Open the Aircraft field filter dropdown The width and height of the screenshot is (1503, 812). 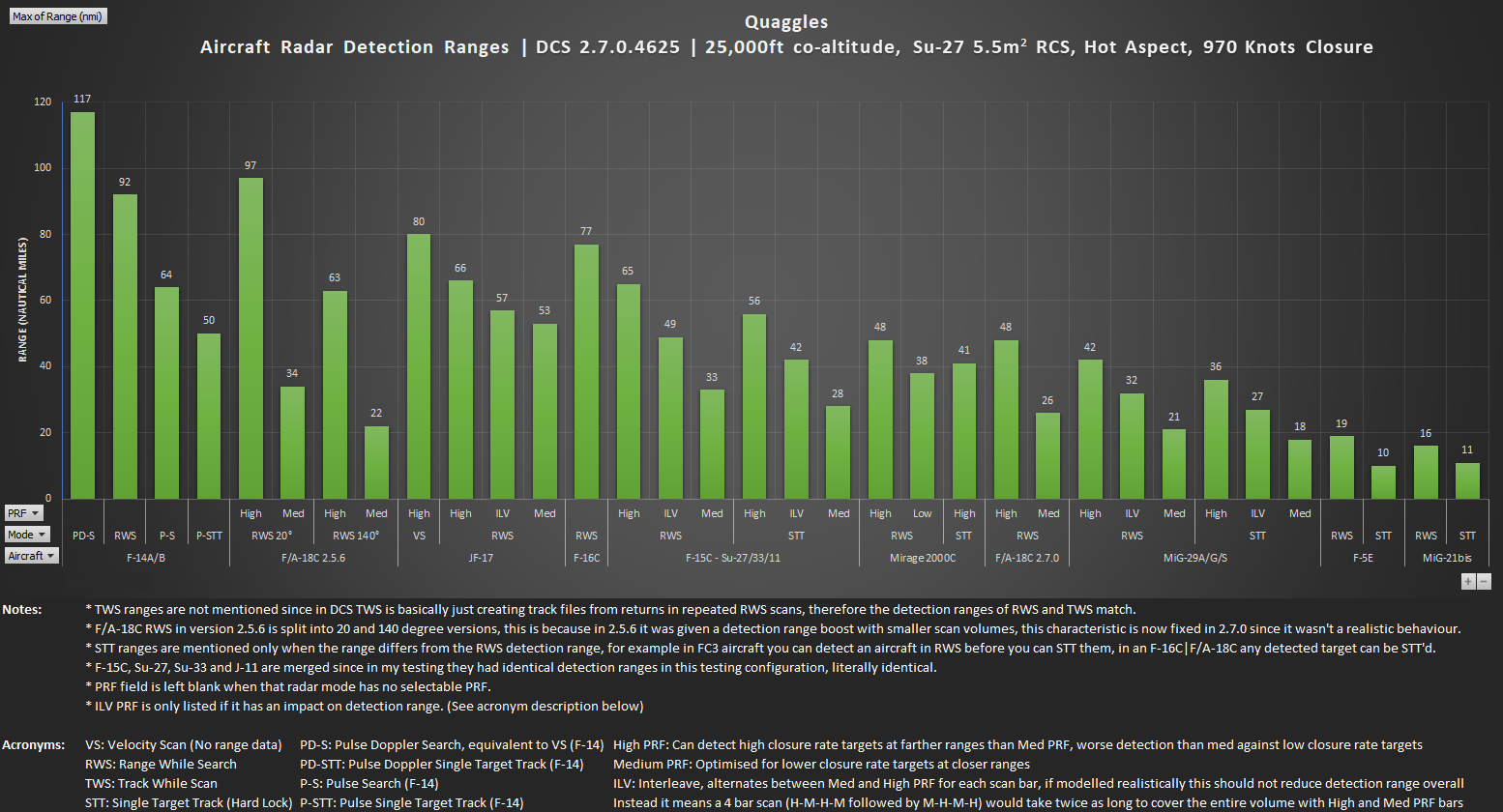[32, 556]
